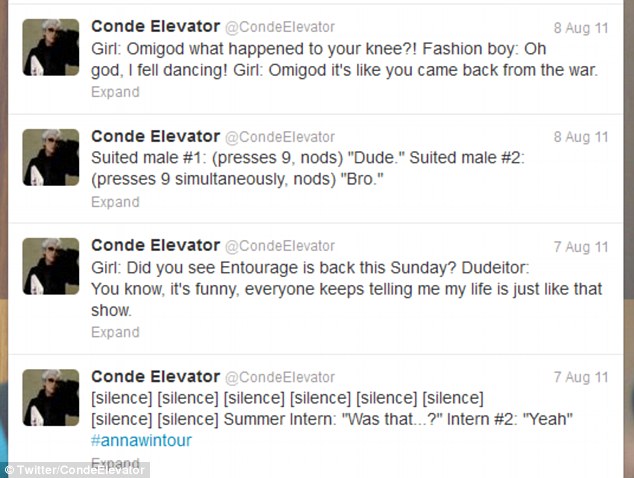Click @CondeElevator handle on Entourage tweet

point(281,247)
